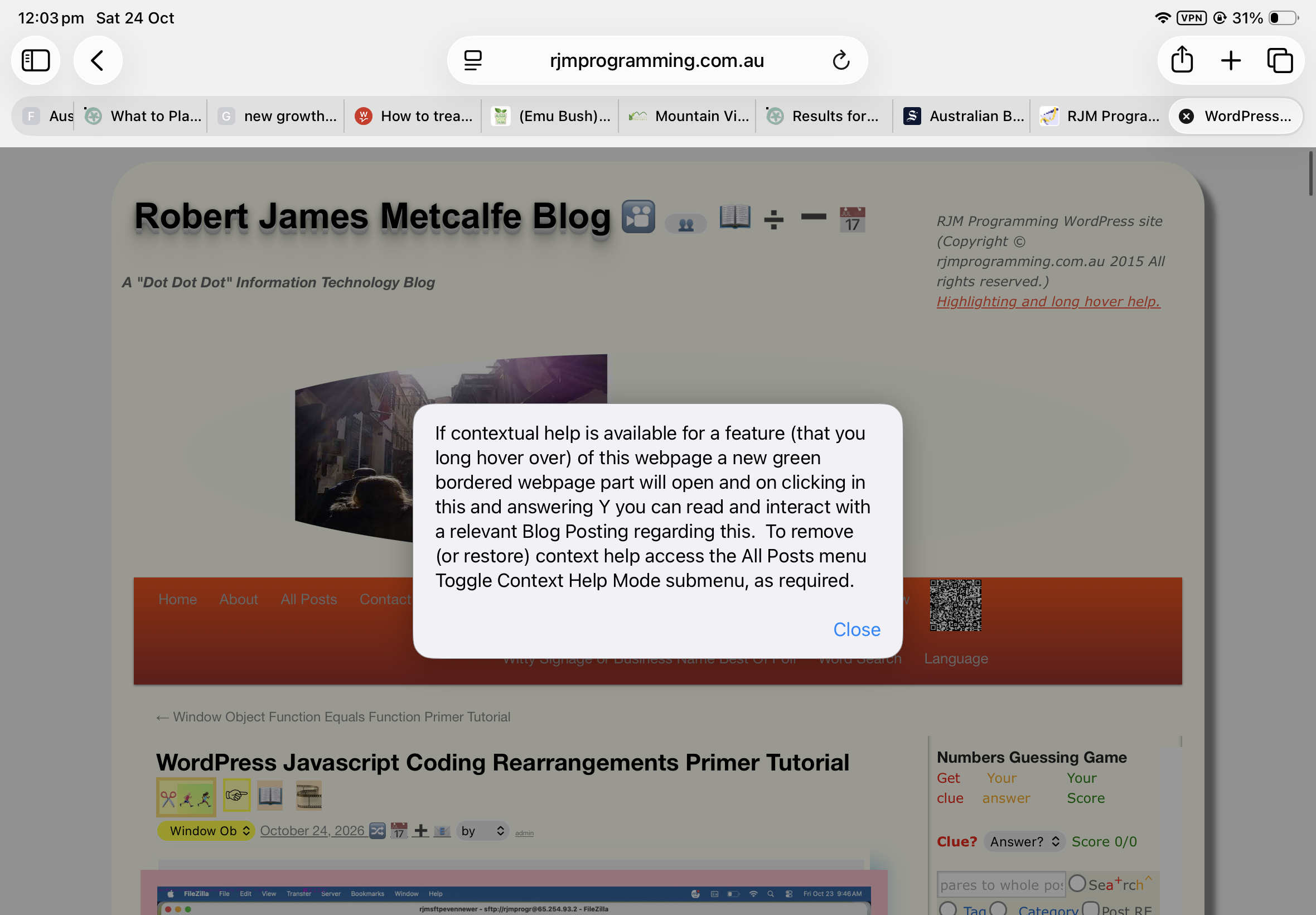The image size is (1316, 915).
Task: Select the Category radio button
Action: coord(998,909)
